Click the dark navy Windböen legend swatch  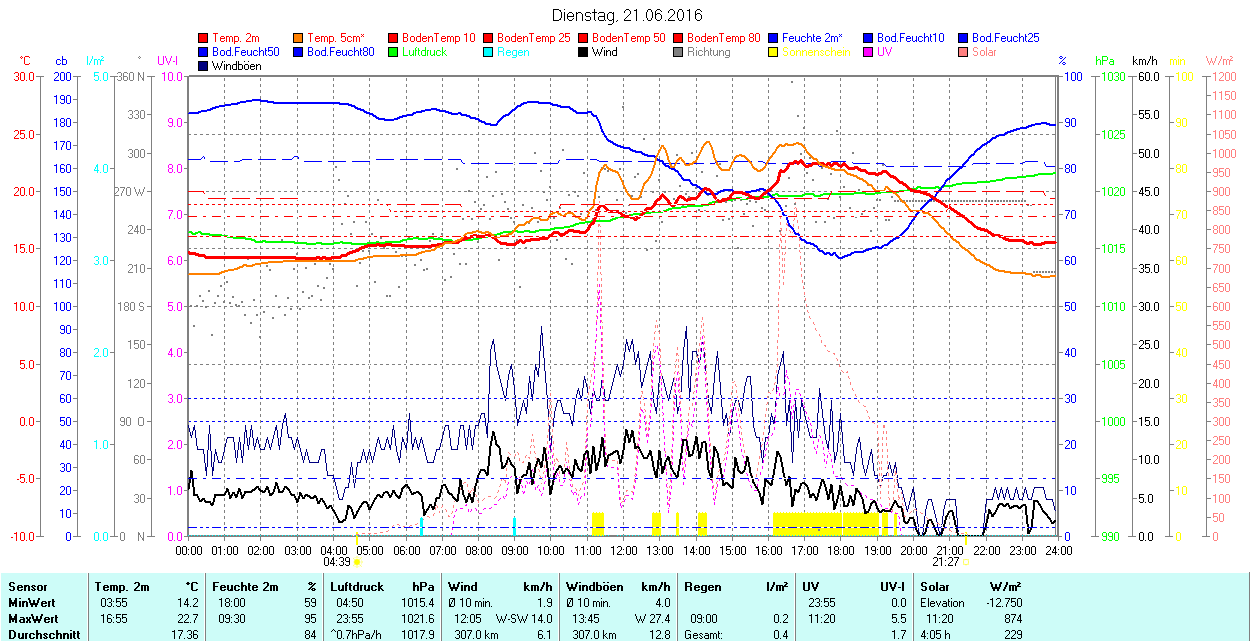(204, 66)
